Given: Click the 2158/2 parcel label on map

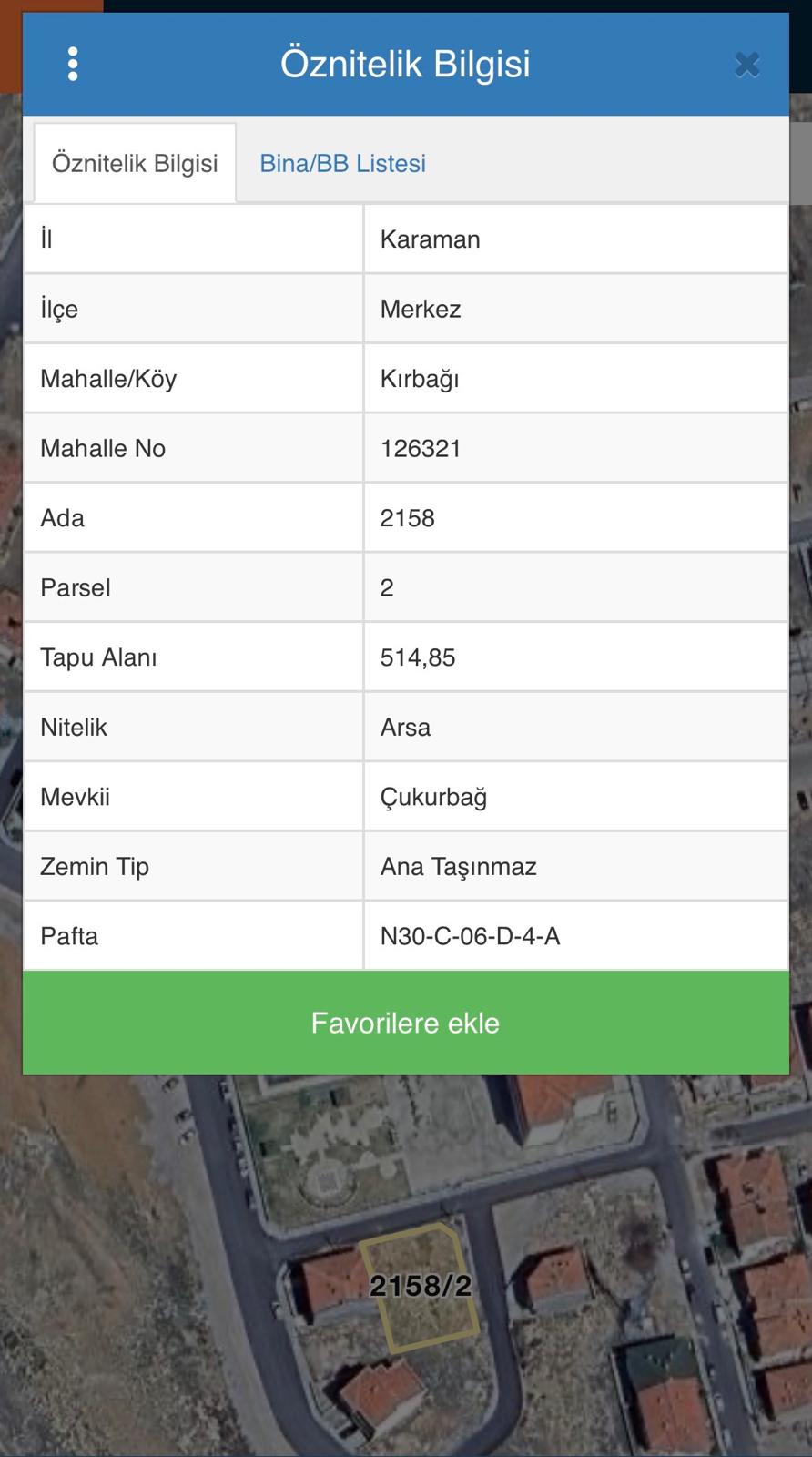Looking at the screenshot, I should [421, 1286].
